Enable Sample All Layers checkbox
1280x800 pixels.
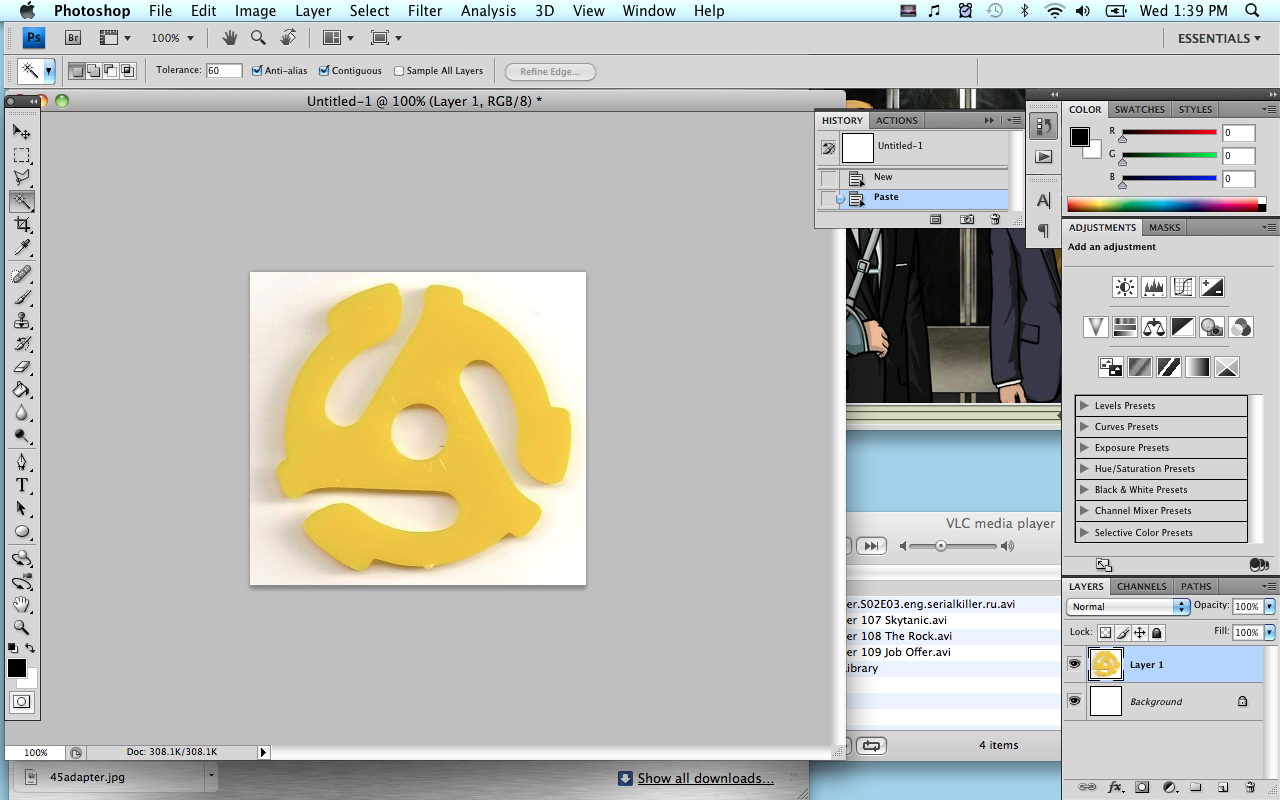click(x=399, y=71)
